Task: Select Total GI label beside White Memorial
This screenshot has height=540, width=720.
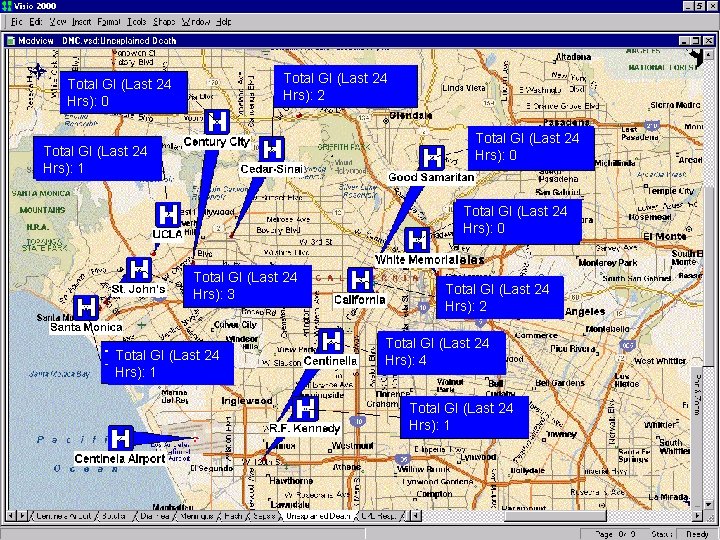Action: coord(518,221)
